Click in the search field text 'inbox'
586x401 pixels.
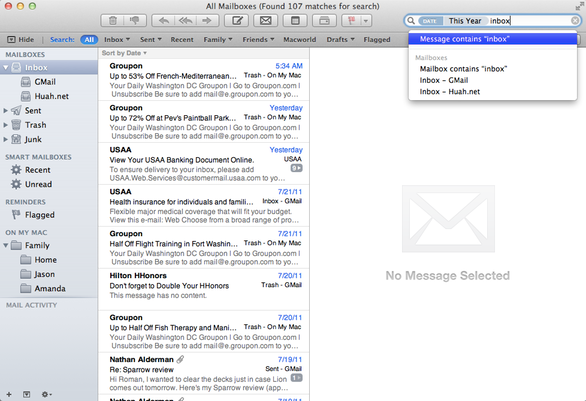tap(500, 21)
